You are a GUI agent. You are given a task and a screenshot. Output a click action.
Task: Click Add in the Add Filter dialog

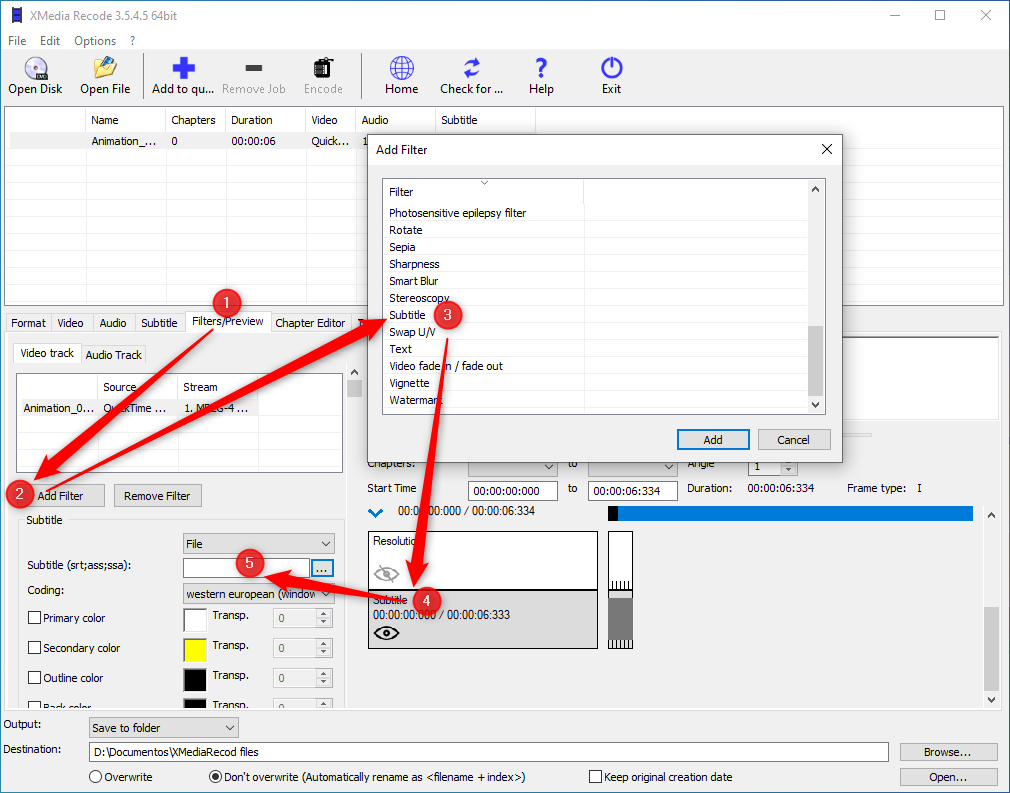713,440
